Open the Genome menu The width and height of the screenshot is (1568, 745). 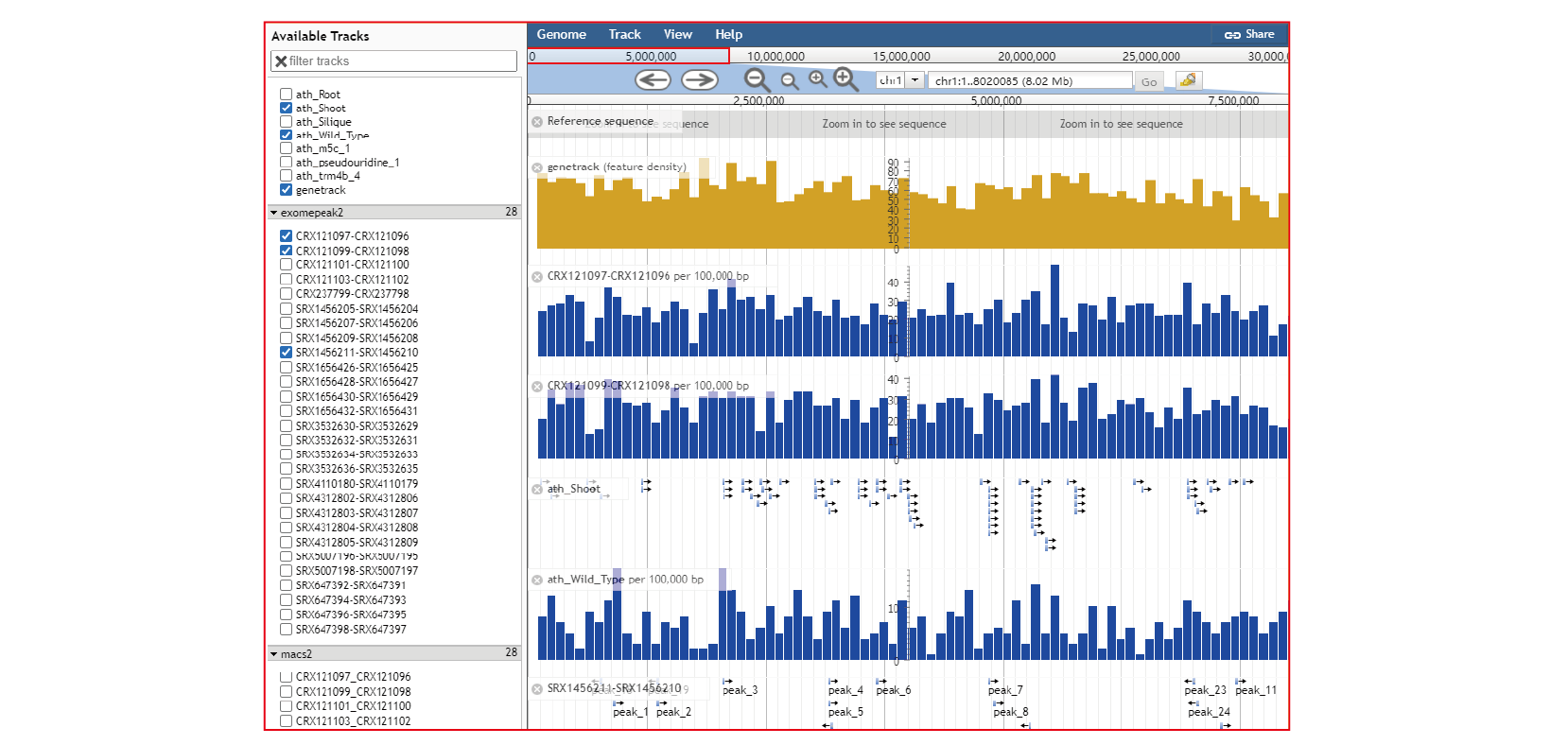(561, 34)
